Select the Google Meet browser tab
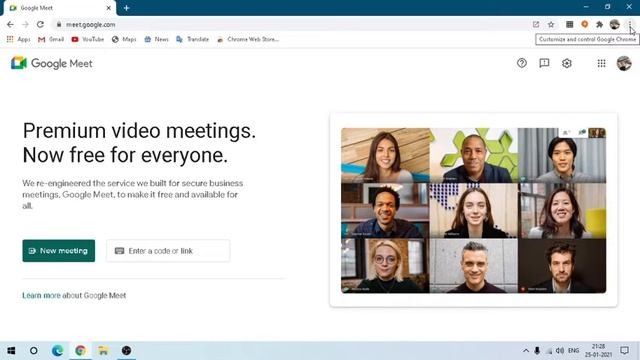Image resolution: width=640 pixels, height=360 pixels. click(x=59, y=8)
